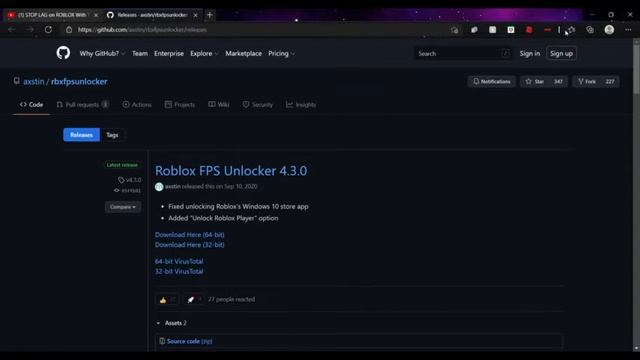Switch to the Insights tab
Screen dimensions: 640x360
click(301, 104)
